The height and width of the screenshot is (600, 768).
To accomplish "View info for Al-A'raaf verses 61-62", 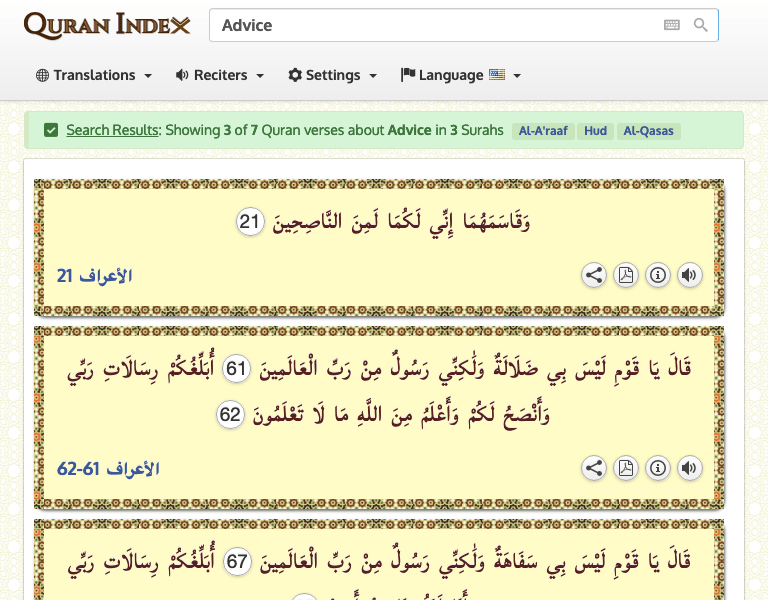I will 658,467.
